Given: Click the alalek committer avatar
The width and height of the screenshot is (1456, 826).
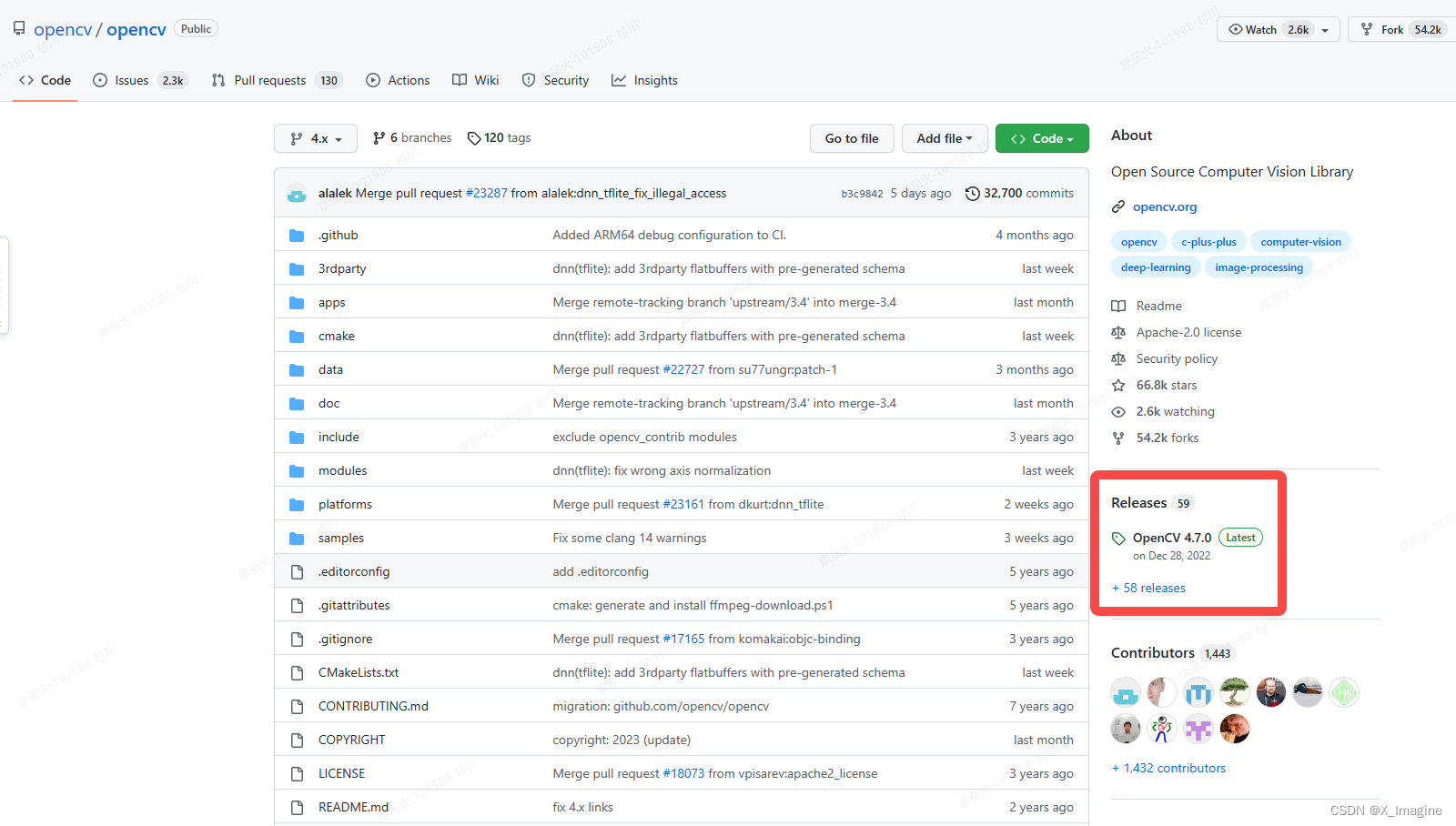Looking at the screenshot, I should 297,194.
